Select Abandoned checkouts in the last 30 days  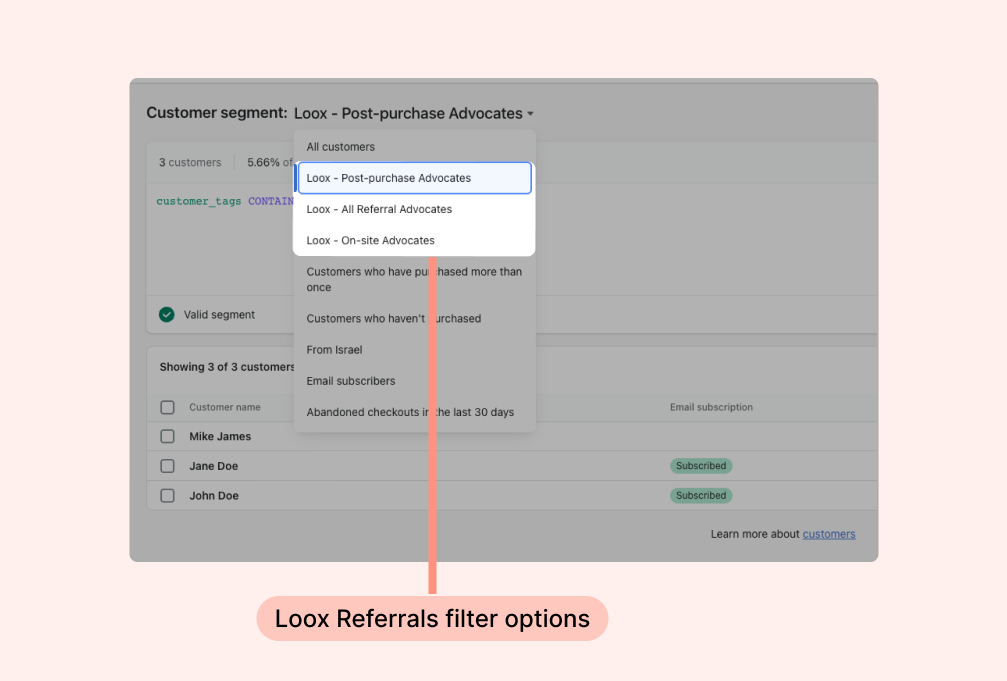tap(410, 412)
